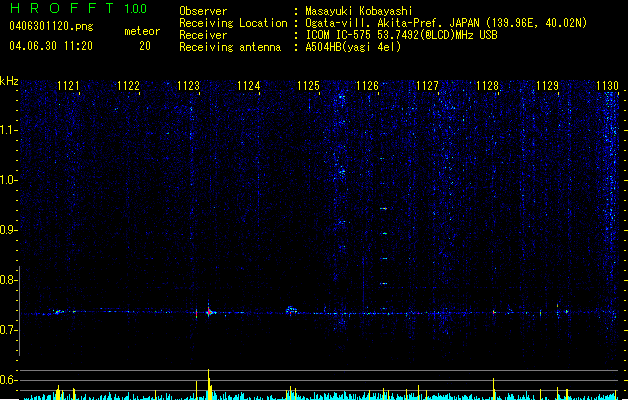This screenshot has width=629, height=400.
Task: Click the tallest yellow peak in amplitude graph
Action: [209, 384]
